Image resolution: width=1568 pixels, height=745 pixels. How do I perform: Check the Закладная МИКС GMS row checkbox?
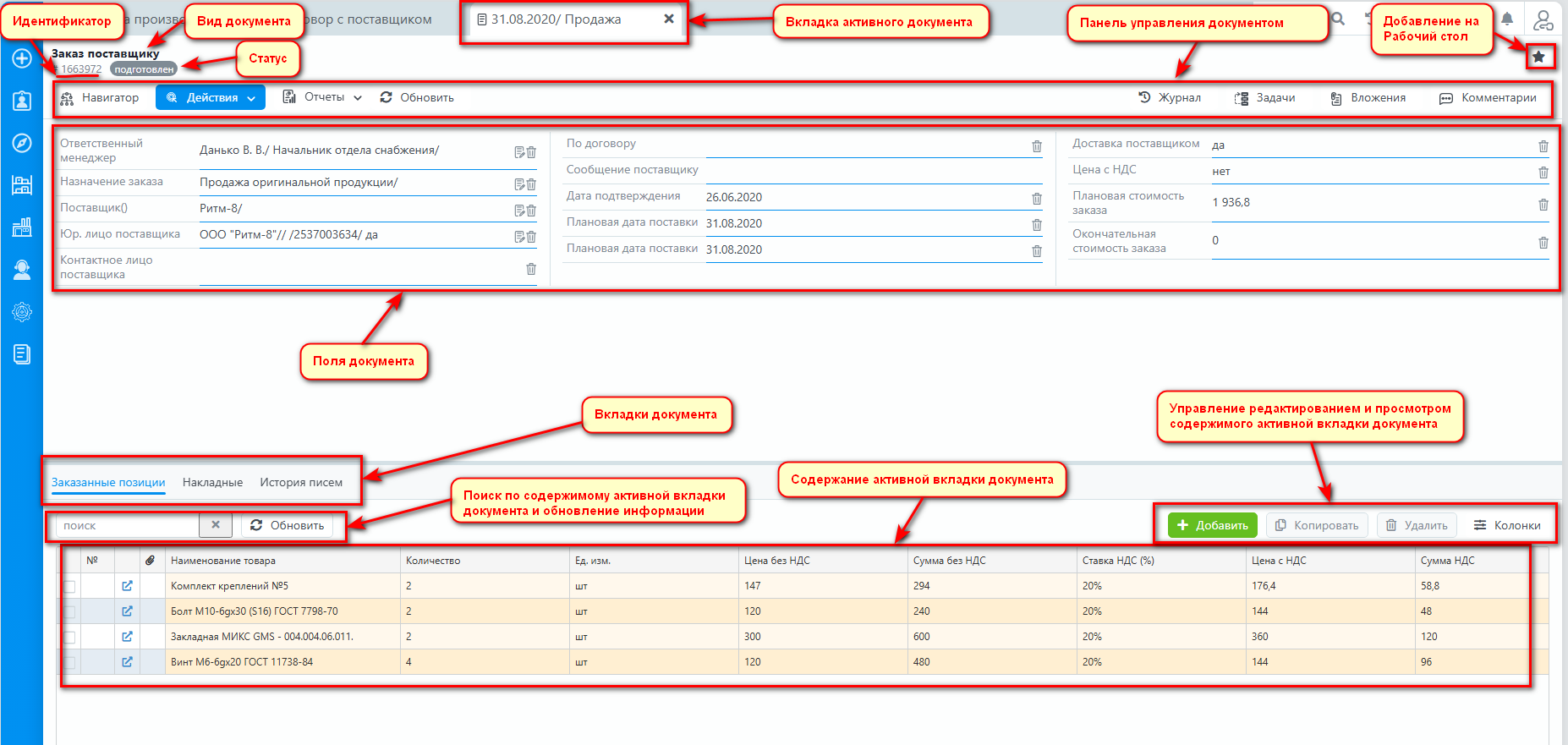click(70, 638)
